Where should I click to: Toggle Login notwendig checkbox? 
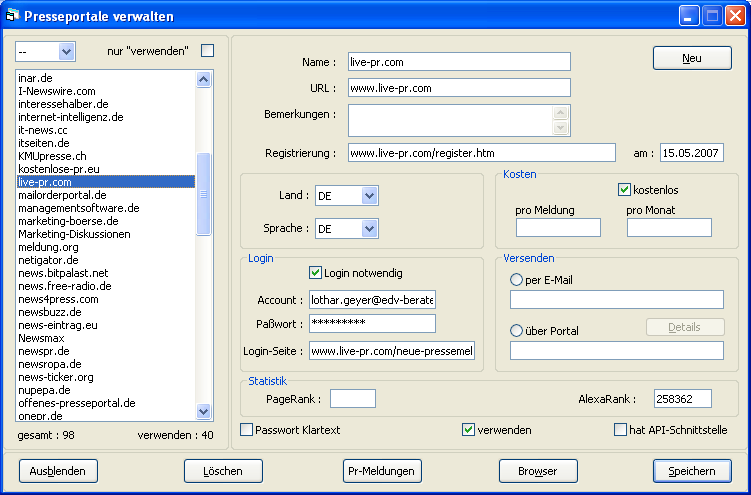pyautogui.click(x=316, y=273)
